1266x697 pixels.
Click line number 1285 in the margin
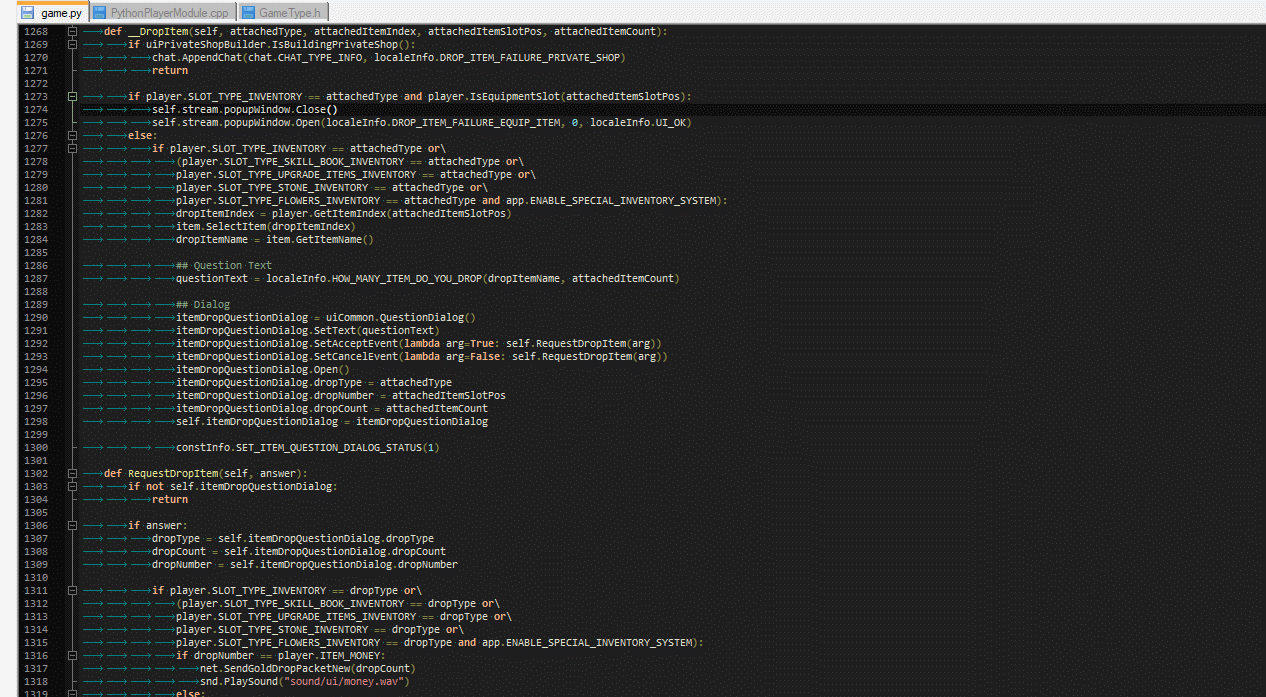pyautogui.click(x=35, y=253)
